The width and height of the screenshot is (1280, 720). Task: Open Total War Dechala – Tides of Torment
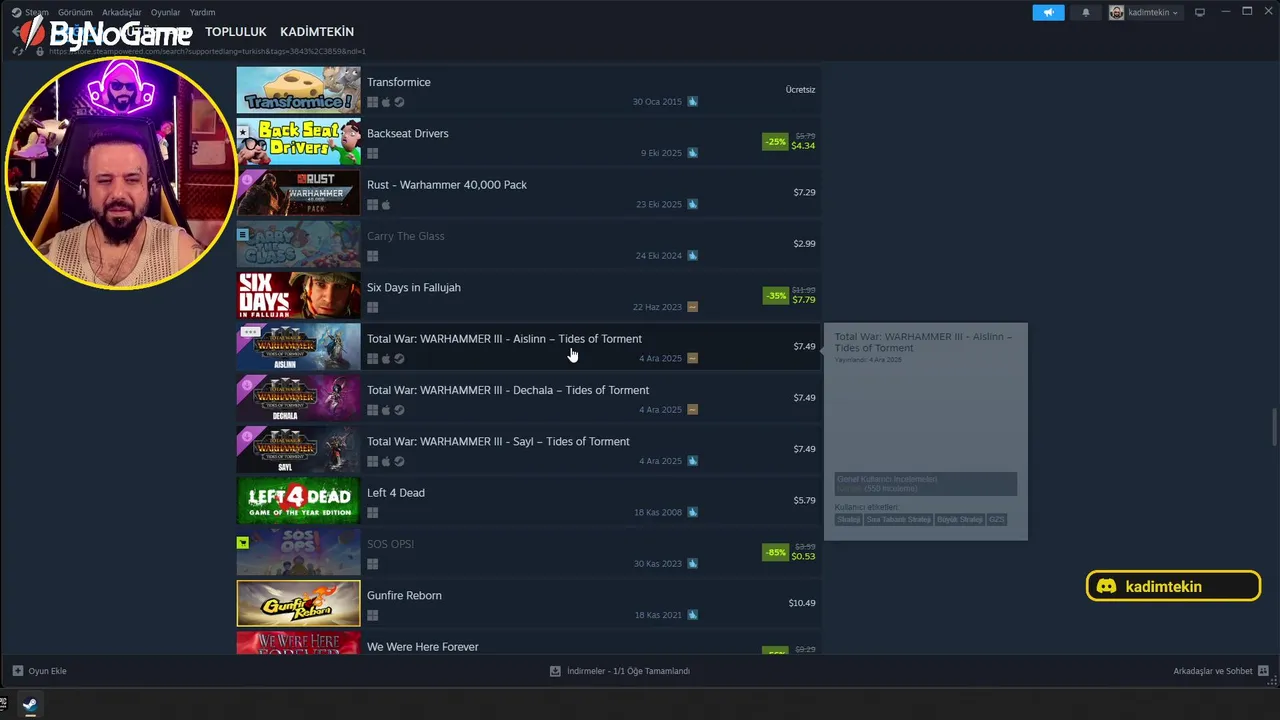coord(508,390)
